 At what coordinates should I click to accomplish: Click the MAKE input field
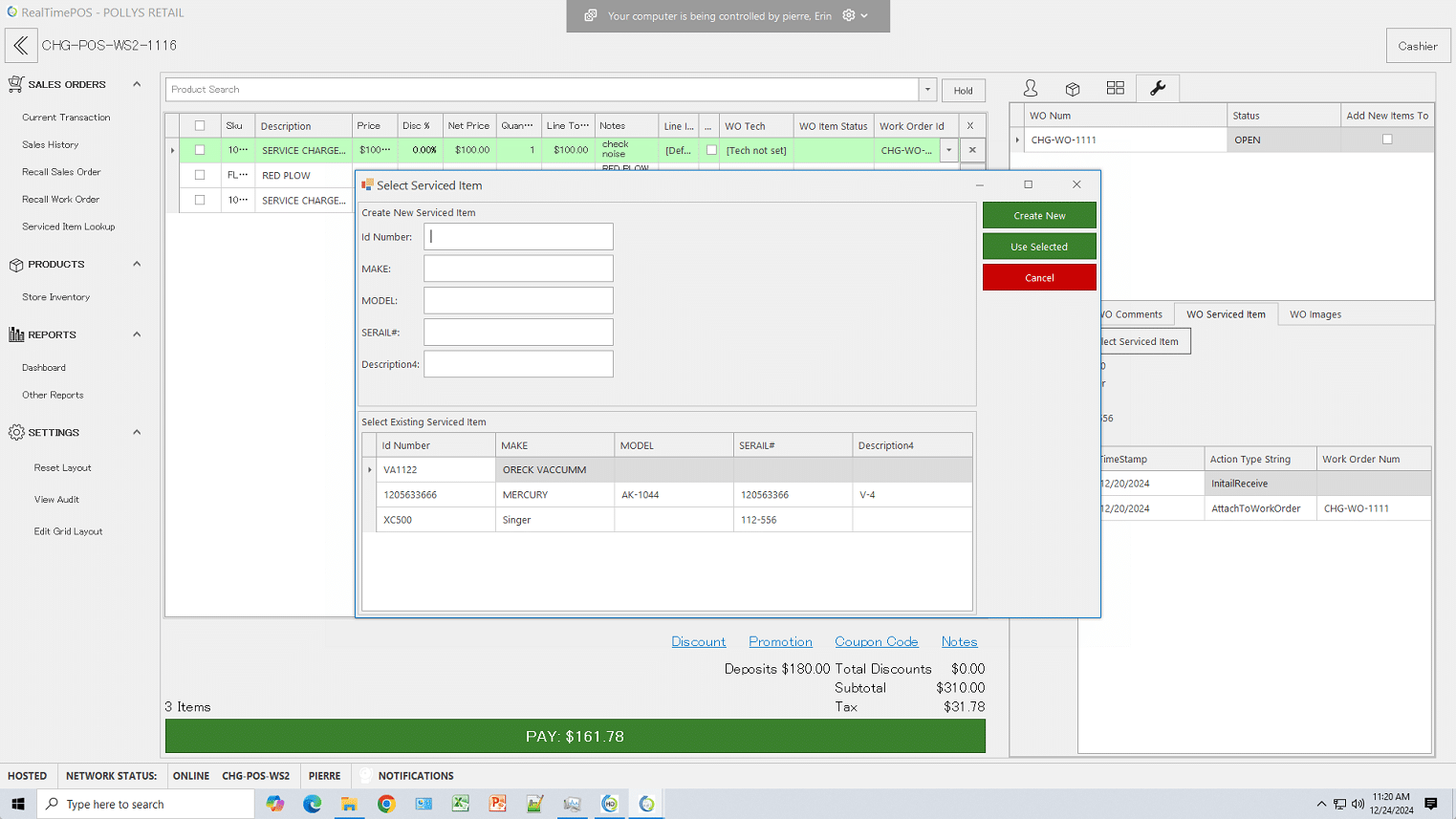coord(518,269)
